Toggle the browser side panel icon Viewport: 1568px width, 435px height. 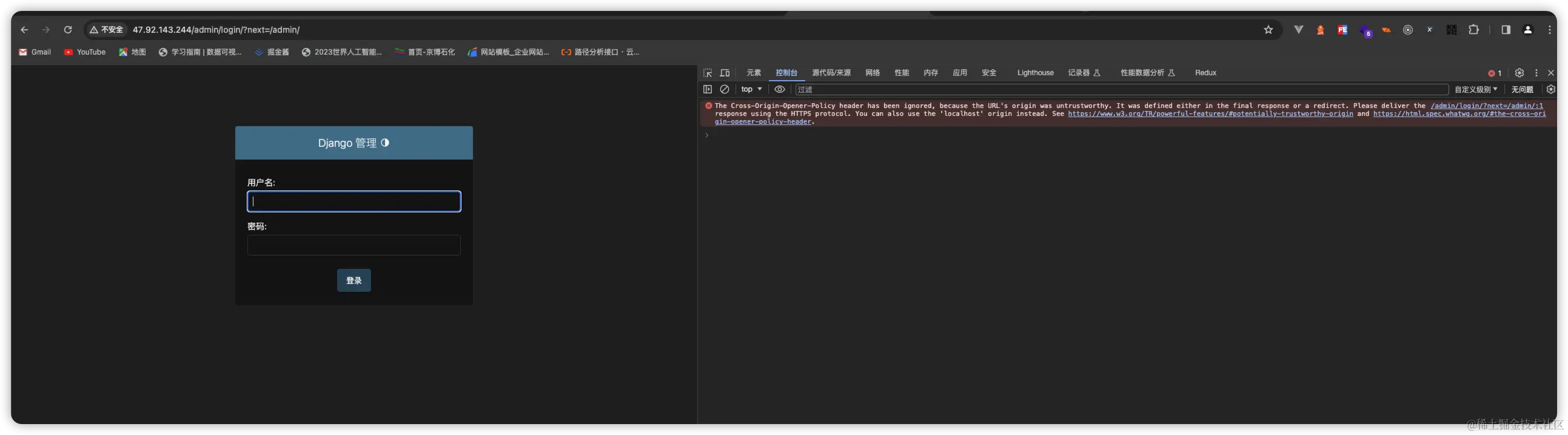1506,30
